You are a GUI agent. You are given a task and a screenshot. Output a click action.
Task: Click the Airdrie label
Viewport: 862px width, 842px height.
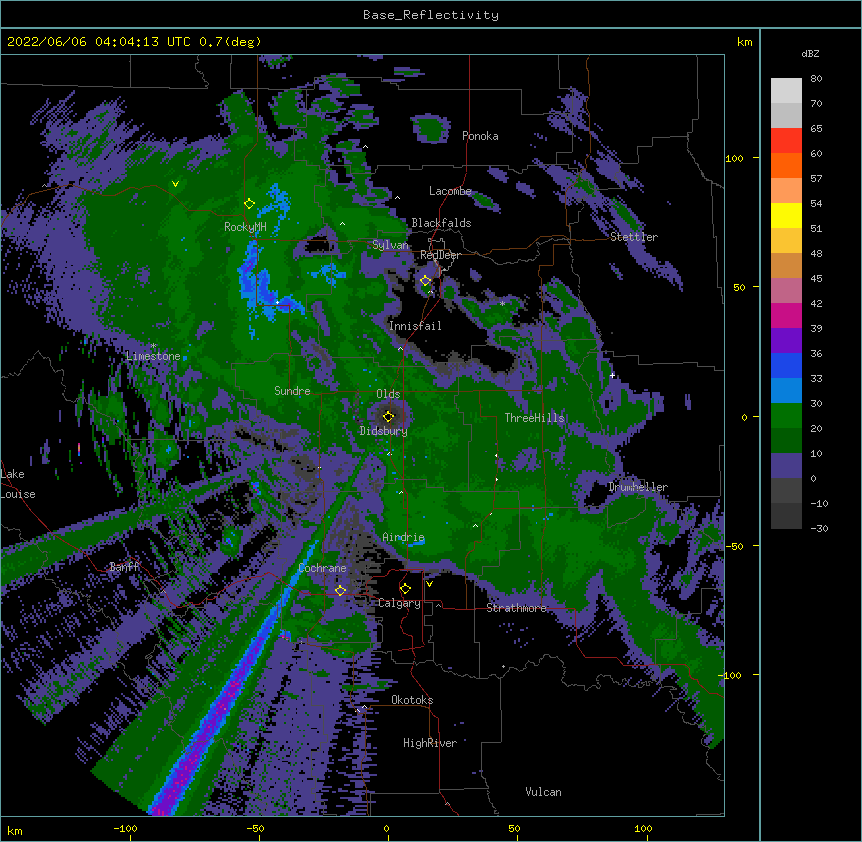403,537
